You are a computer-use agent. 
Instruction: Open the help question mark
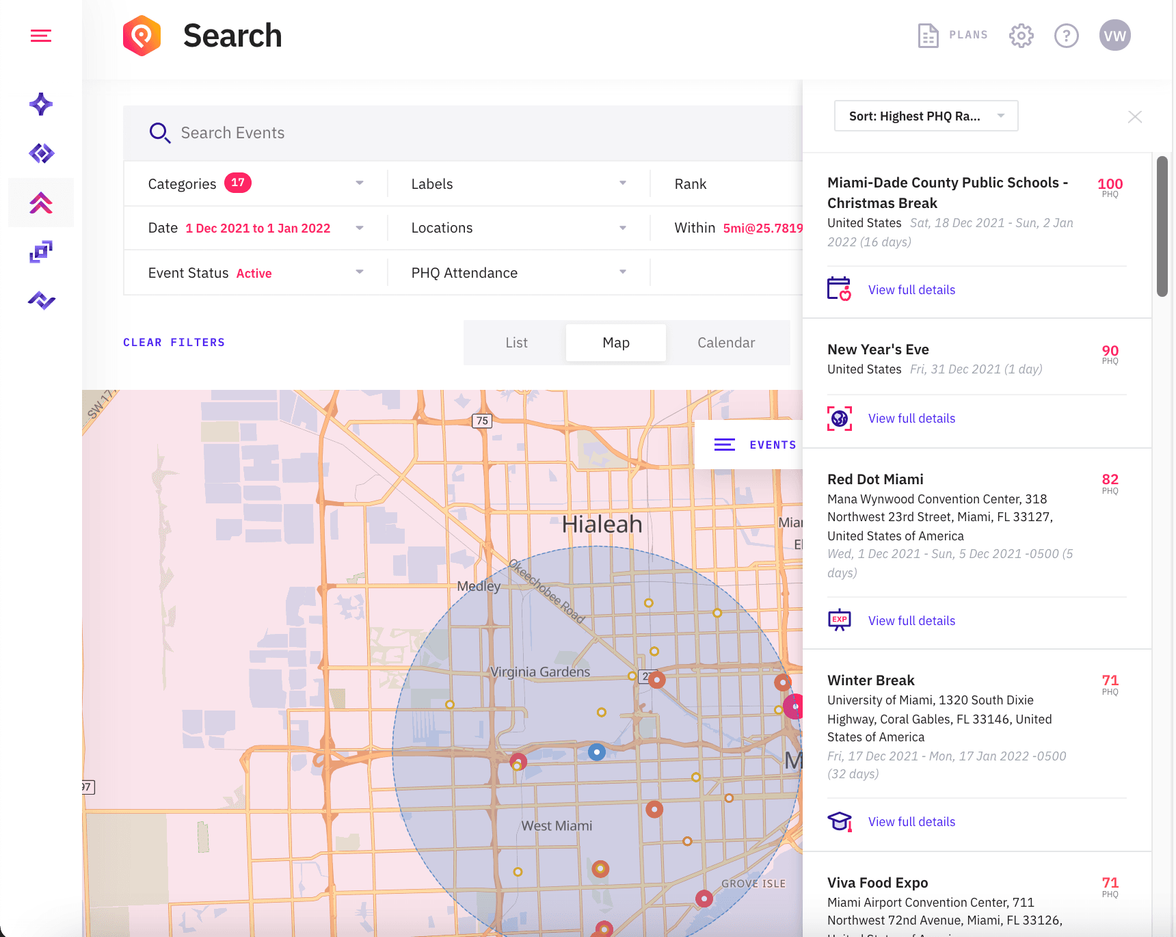click(1066, 36)
